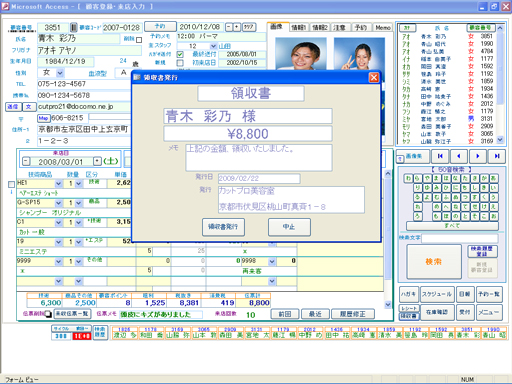
Task: Open the HE1 product code dropdown
Action: click(59, 183)
